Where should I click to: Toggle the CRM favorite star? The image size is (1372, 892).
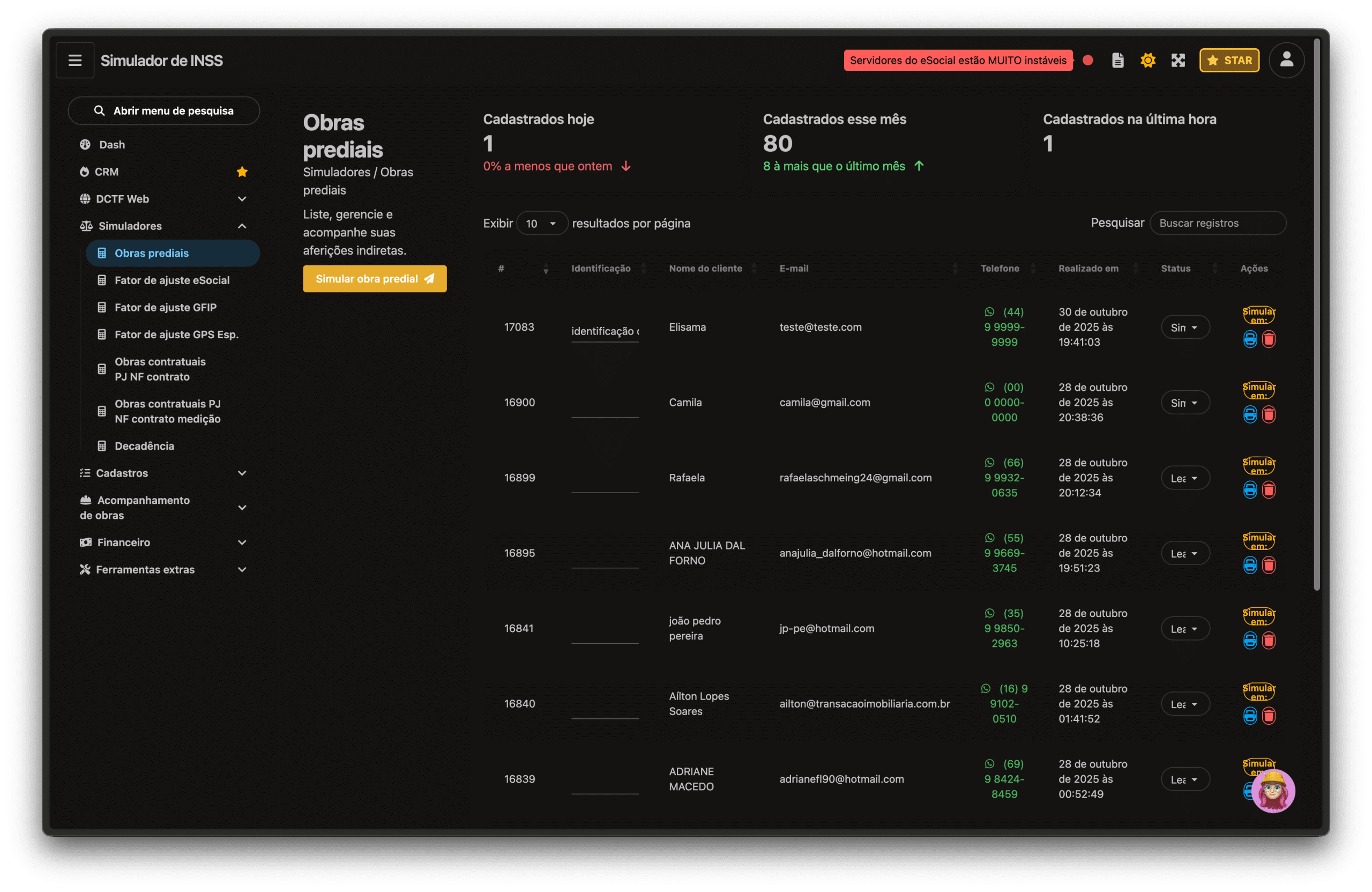click(x=242, y=172)
